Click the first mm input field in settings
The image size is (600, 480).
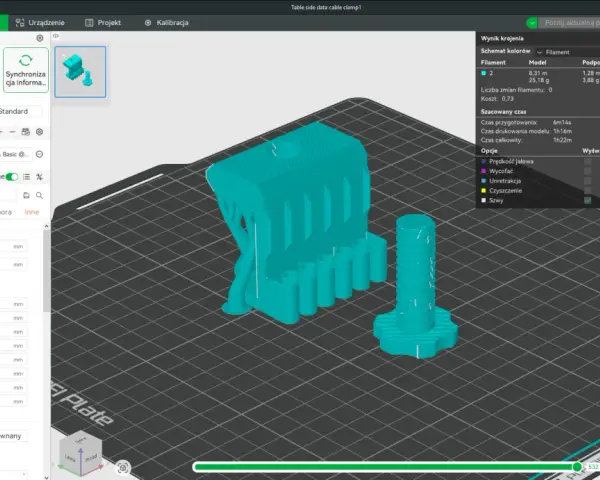(13, 247)
